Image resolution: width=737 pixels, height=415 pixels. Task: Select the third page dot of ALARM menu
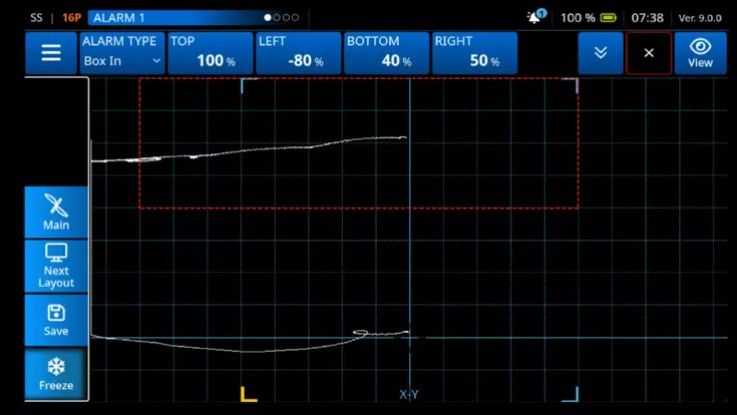pyautogui.click(x=286, y=17)
